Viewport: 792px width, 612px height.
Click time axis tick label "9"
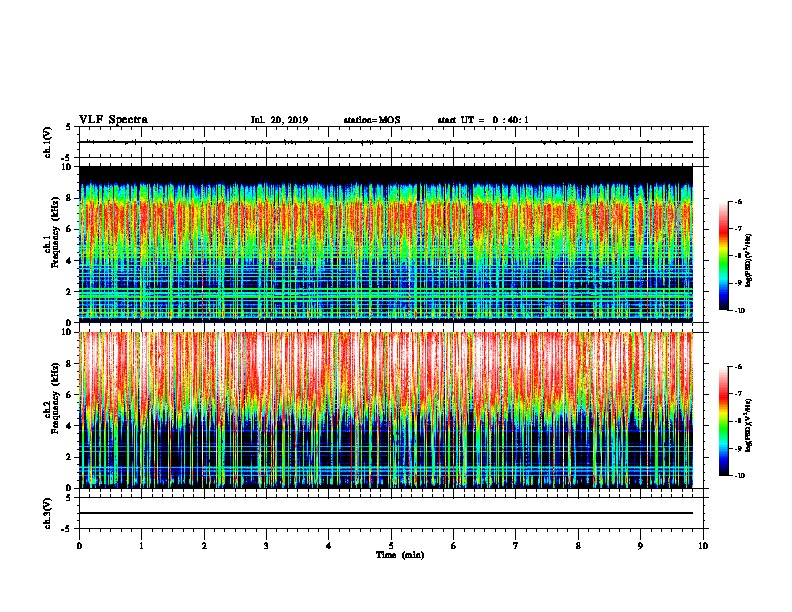[x=640, y=546]
